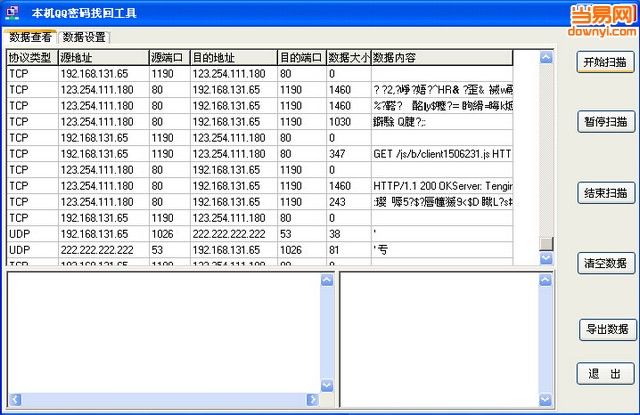Click the packet table's vertical scrollbar thumb
The image size is (640, 415).
pos(546,243)
